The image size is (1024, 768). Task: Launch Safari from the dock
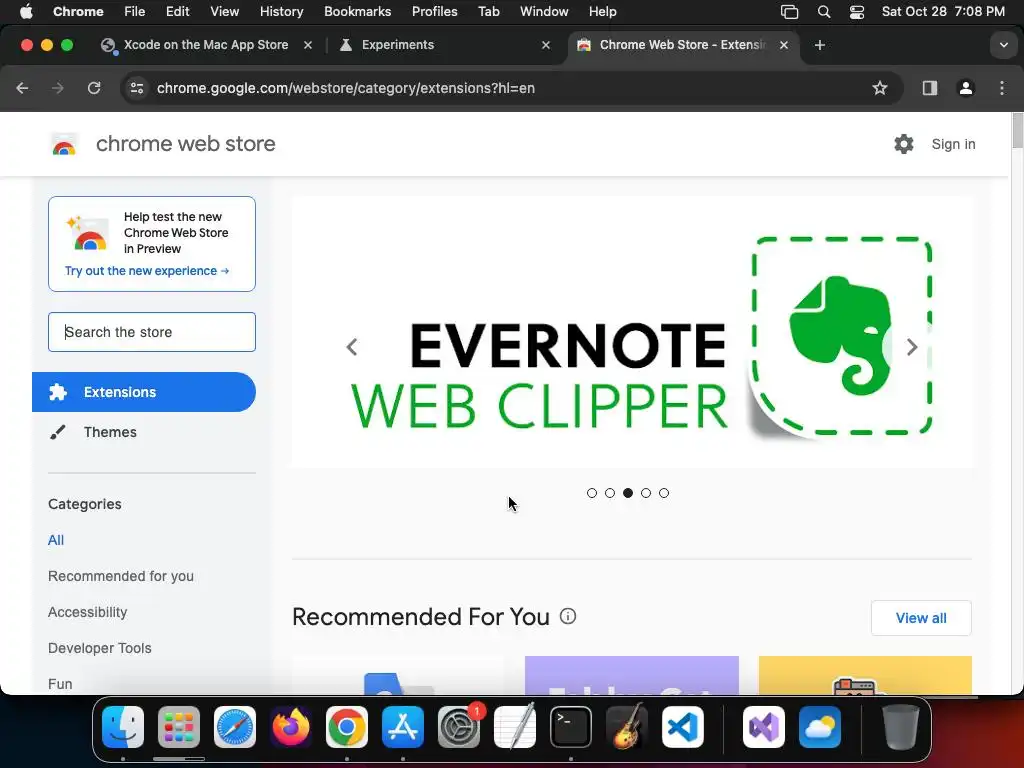235,727
